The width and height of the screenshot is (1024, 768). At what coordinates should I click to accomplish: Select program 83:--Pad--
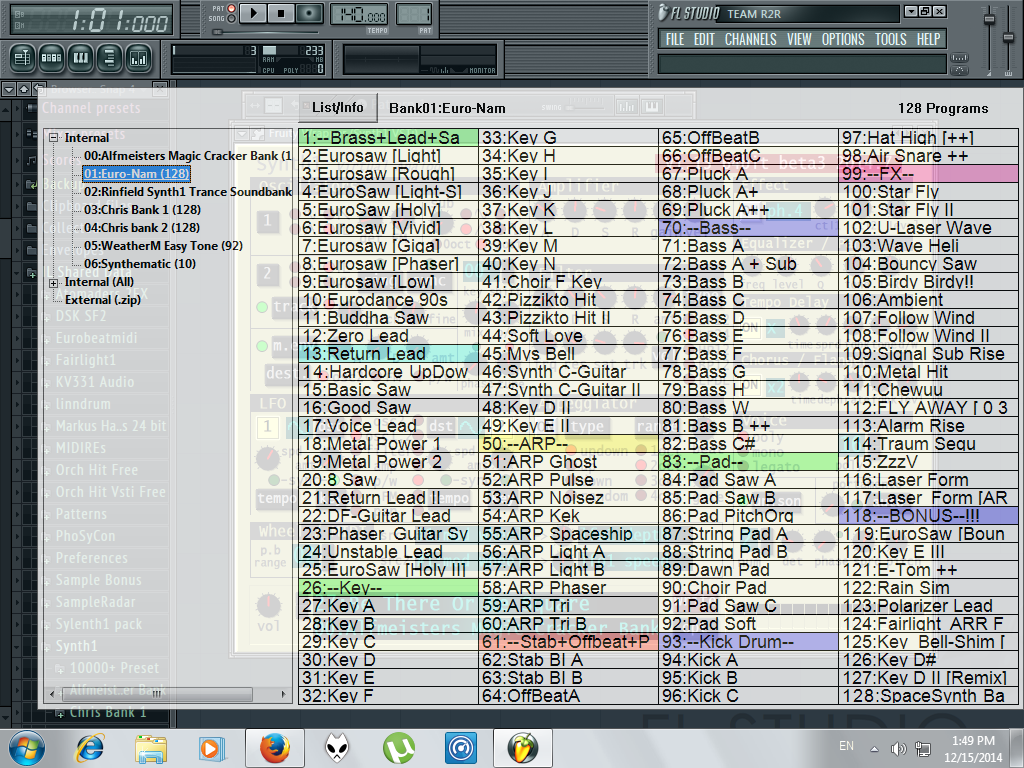click(x=748, y=462)
